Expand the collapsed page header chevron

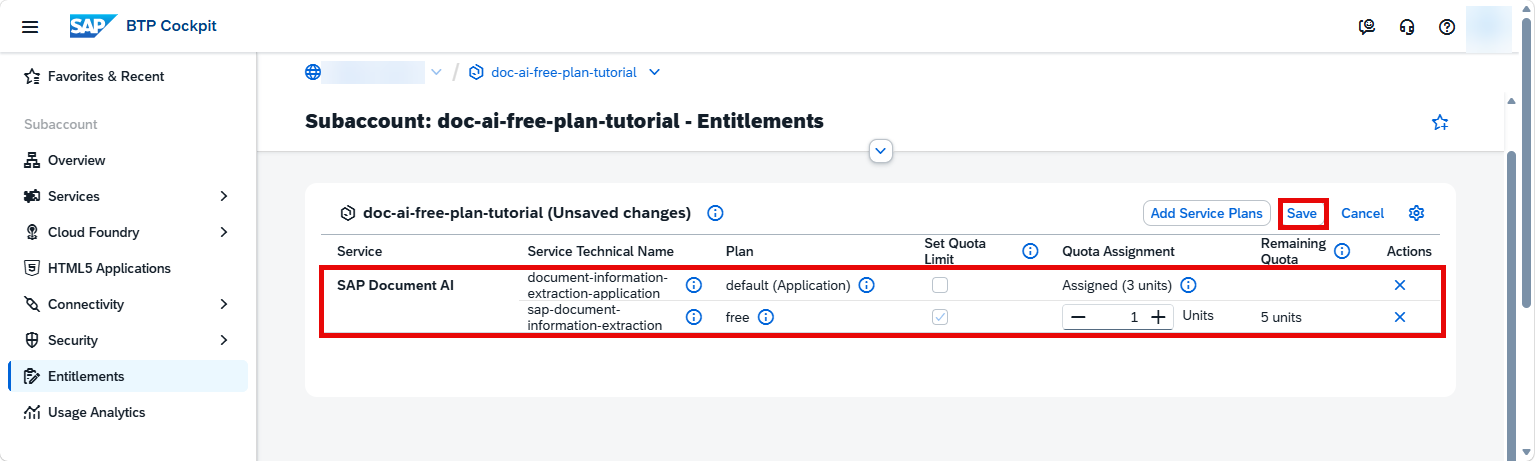coord(881,151)
